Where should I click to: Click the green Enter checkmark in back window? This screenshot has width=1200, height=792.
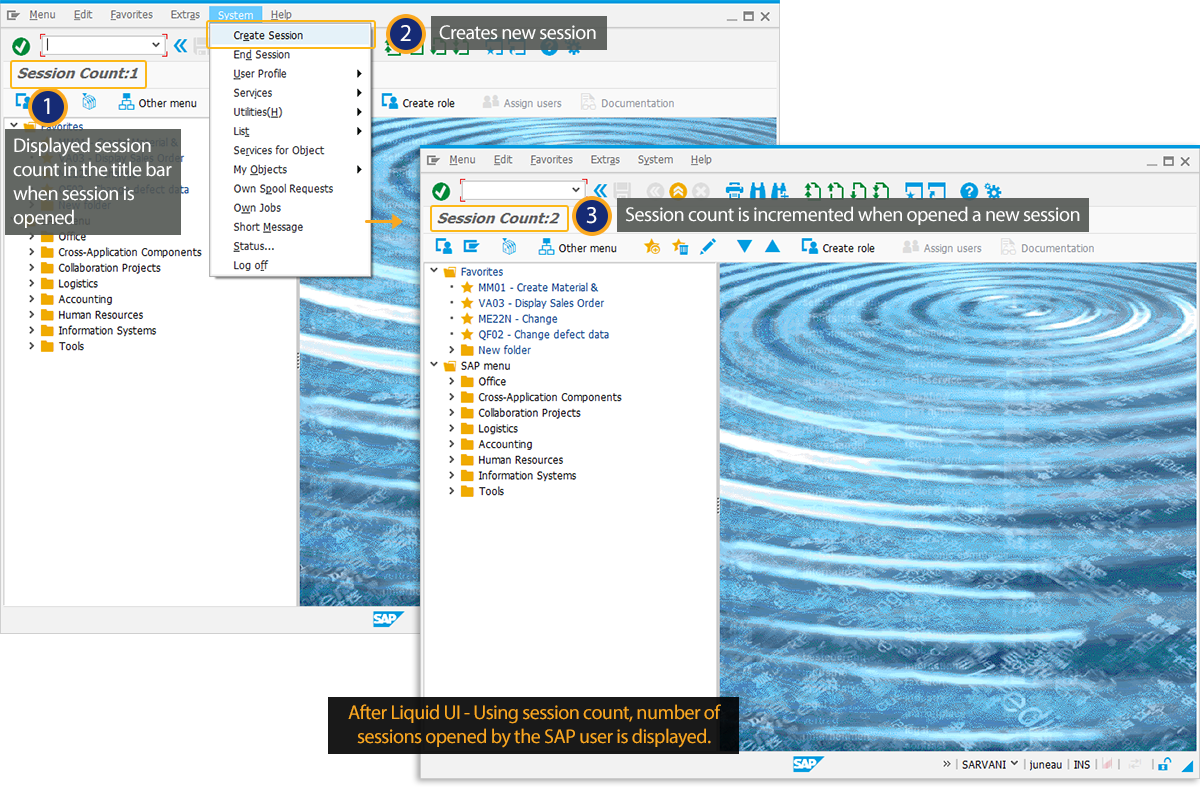point(21,46)
